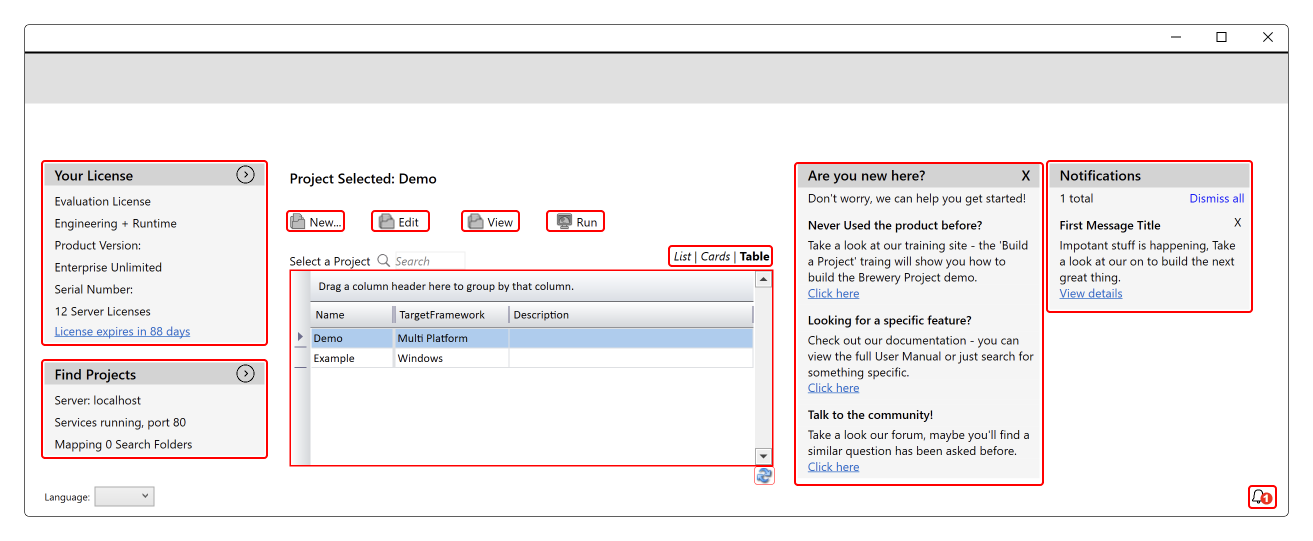Image resolution: width=1313 pixels, height=541 pixels.
Task: Switch to Cards view
Action: coord(715,257)
